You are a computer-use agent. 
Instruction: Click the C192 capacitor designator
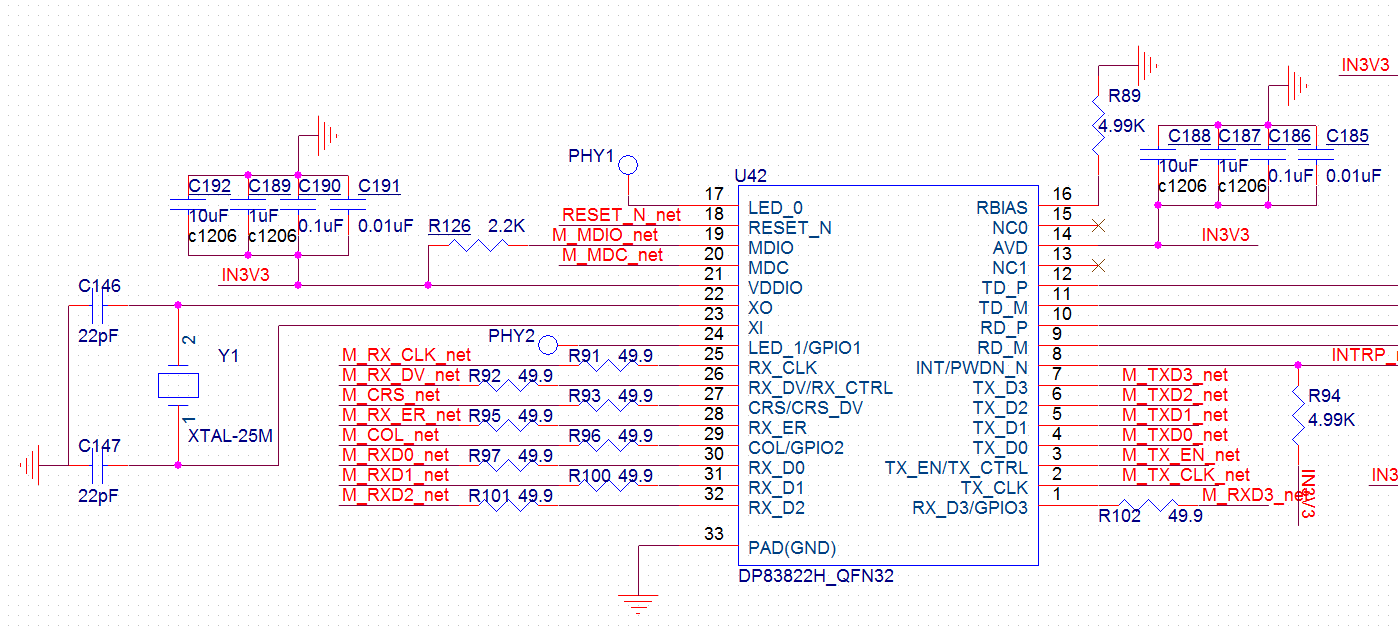210,186
